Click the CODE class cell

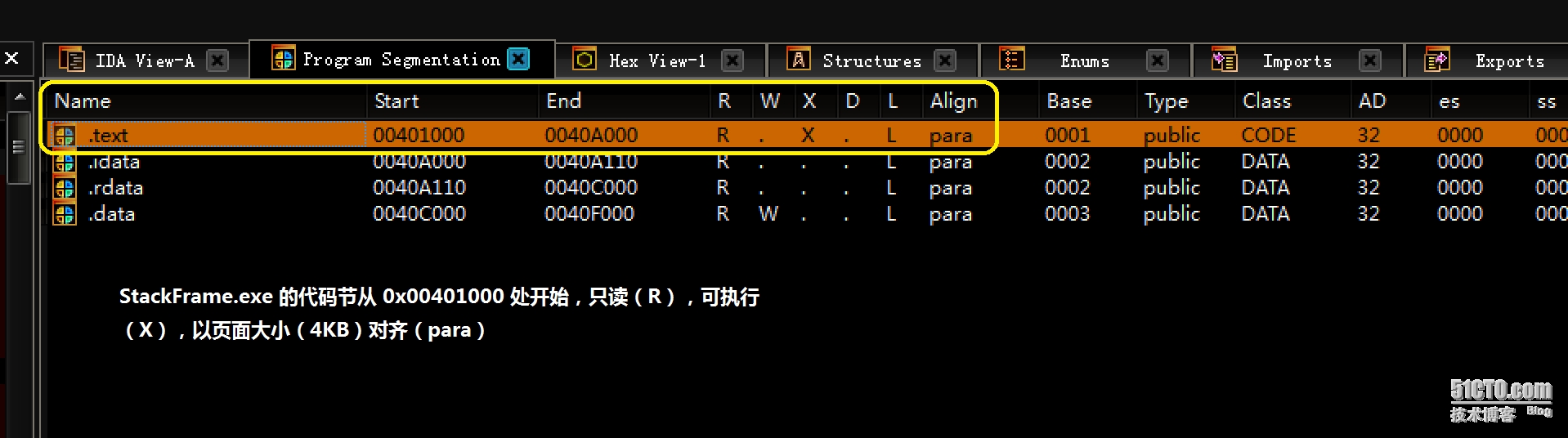[1269, 136]
